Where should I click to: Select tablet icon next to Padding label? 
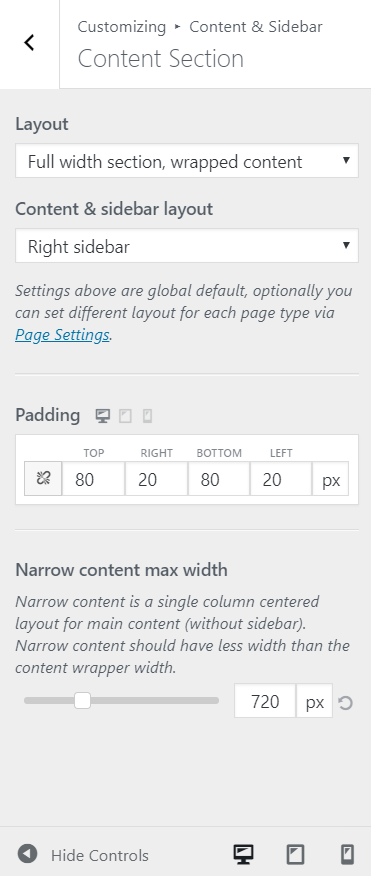pyautogui.click(x=125, y=416)
